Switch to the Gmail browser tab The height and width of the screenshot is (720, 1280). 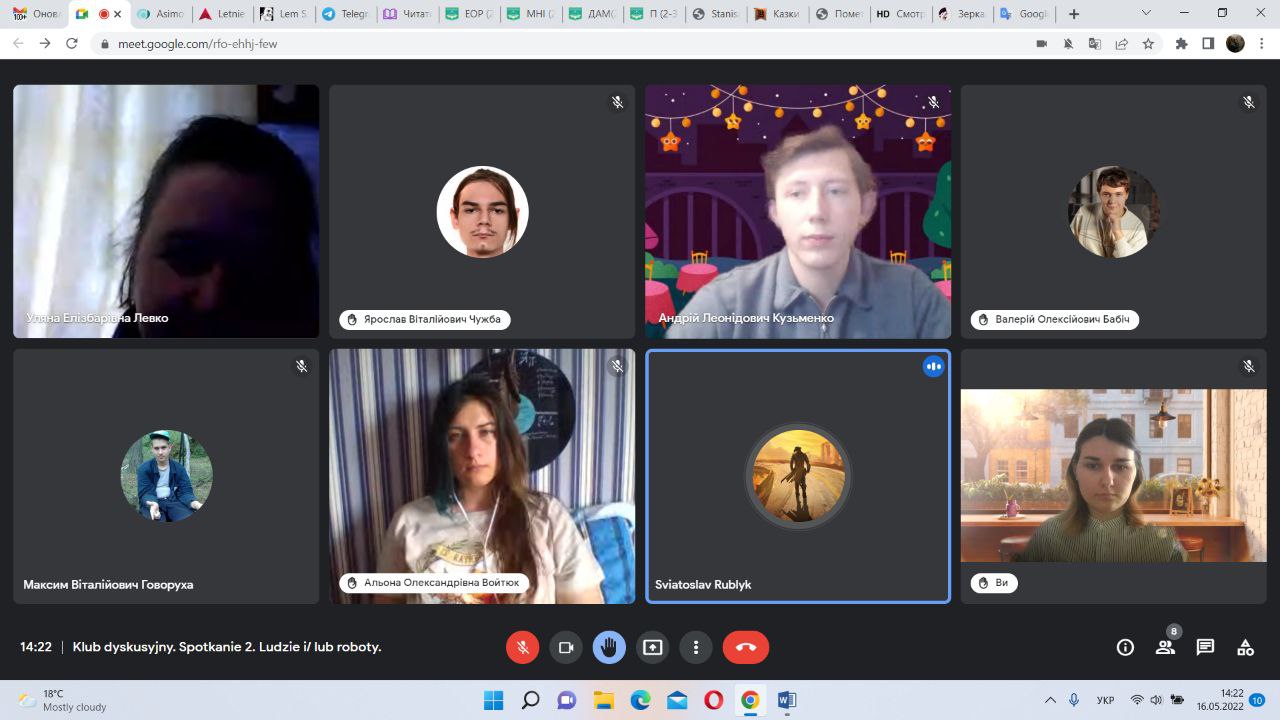coord(35,14)
